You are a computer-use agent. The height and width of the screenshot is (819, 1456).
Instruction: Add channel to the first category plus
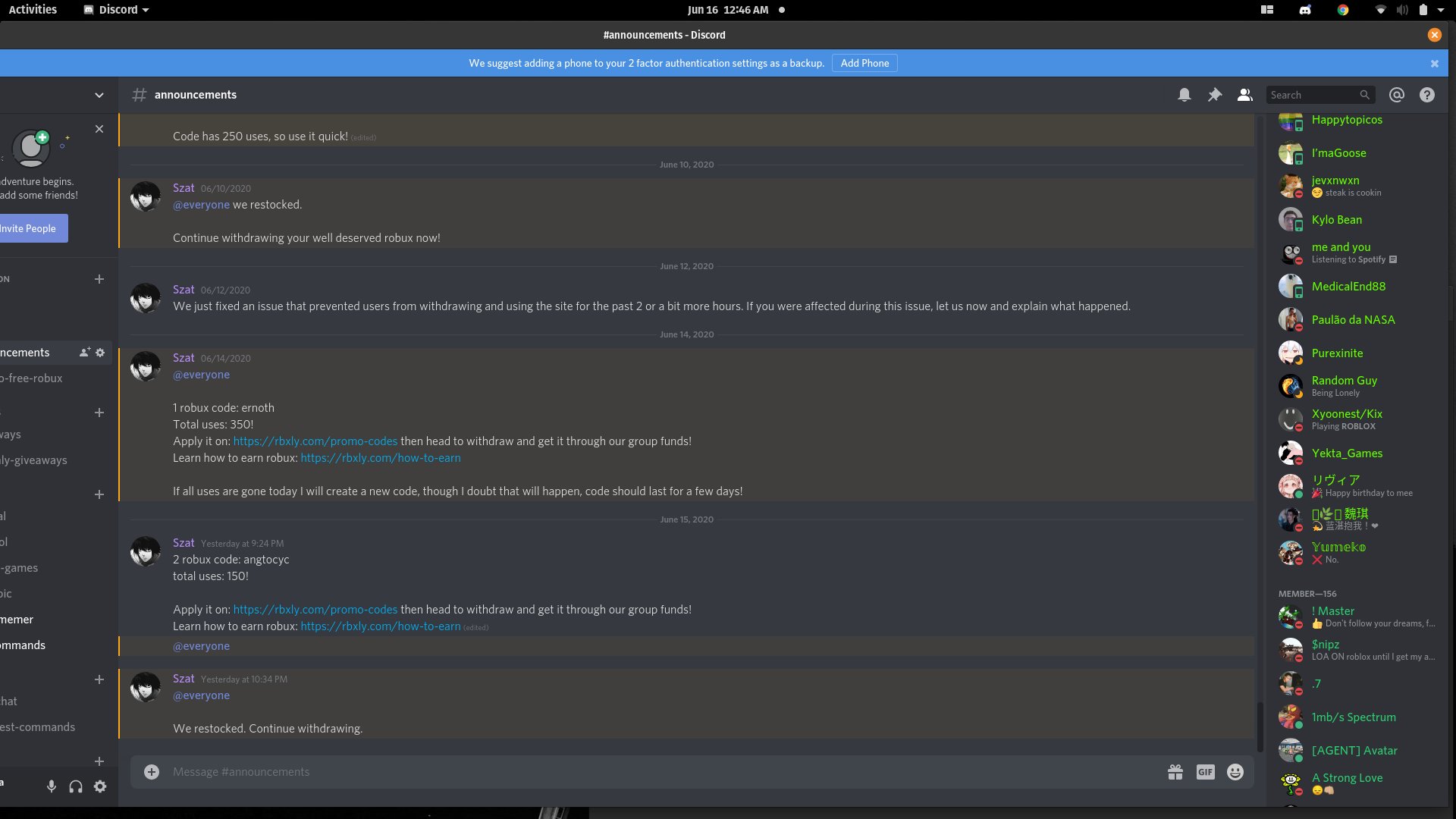pos(99,279)
